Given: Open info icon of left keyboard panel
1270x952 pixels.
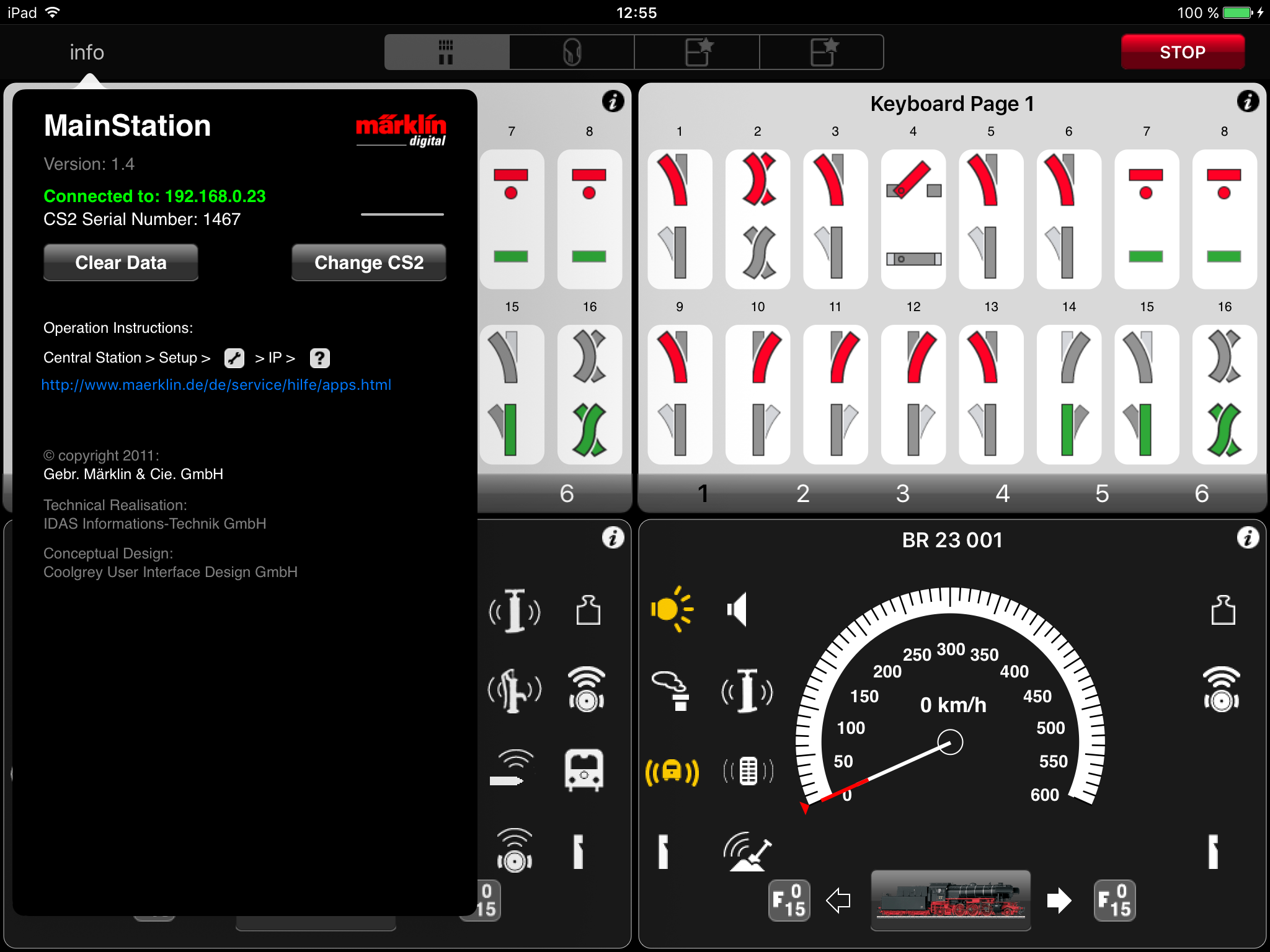Looking at the screenshot, I should pyautogui.click(x=613, y=101).
